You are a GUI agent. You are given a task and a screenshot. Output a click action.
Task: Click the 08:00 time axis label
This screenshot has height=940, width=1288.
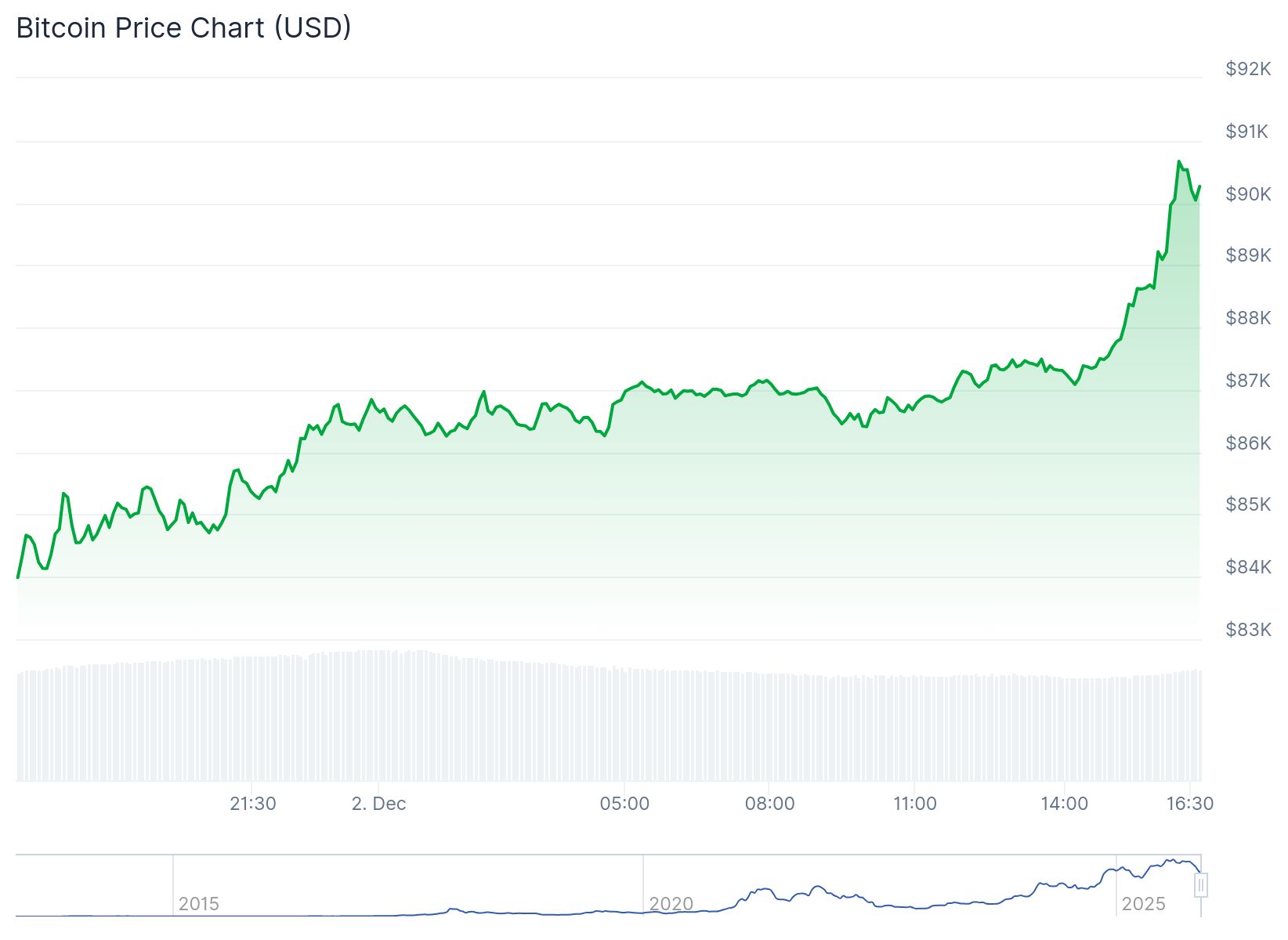[769, 804]
